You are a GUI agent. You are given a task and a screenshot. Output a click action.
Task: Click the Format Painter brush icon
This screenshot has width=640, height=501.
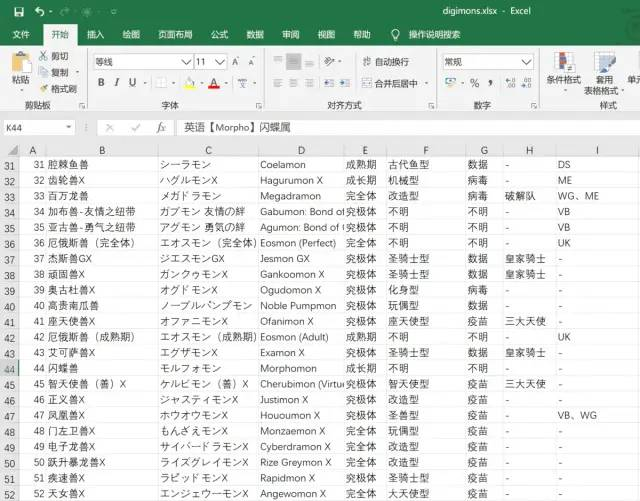[43, 89]
